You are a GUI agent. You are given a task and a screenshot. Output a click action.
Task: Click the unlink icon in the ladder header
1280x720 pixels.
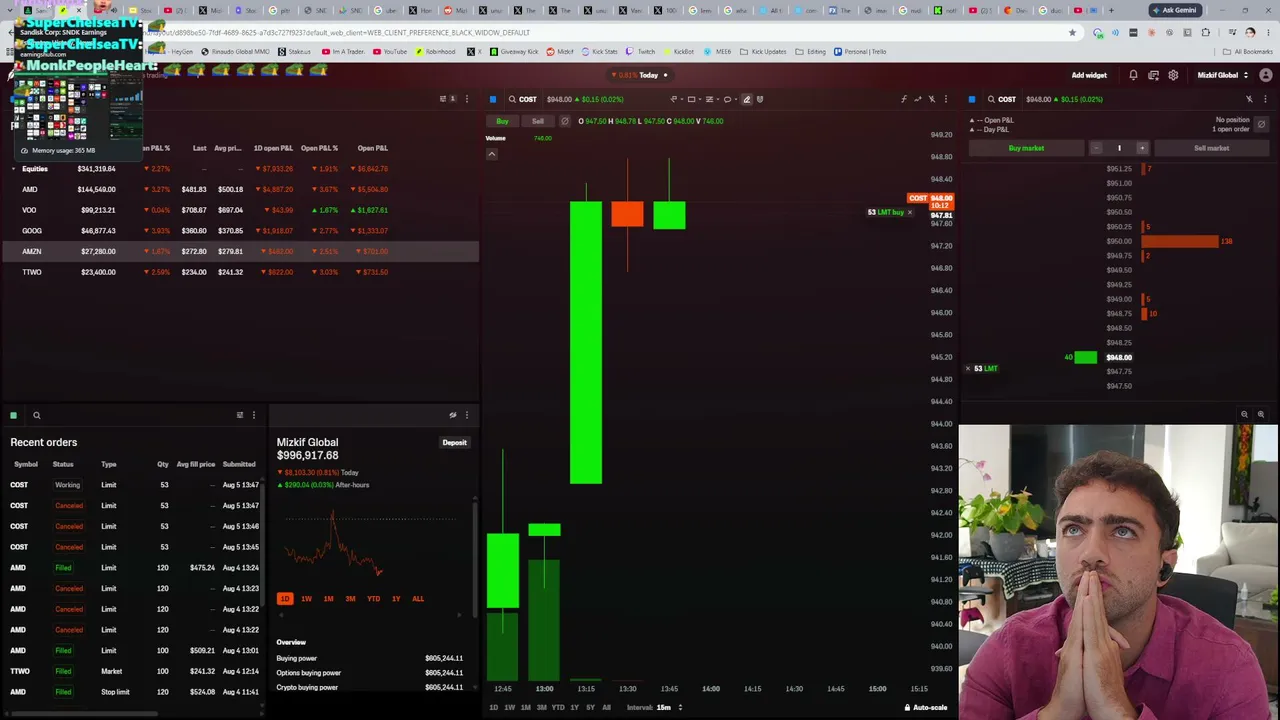(1249, 99)
